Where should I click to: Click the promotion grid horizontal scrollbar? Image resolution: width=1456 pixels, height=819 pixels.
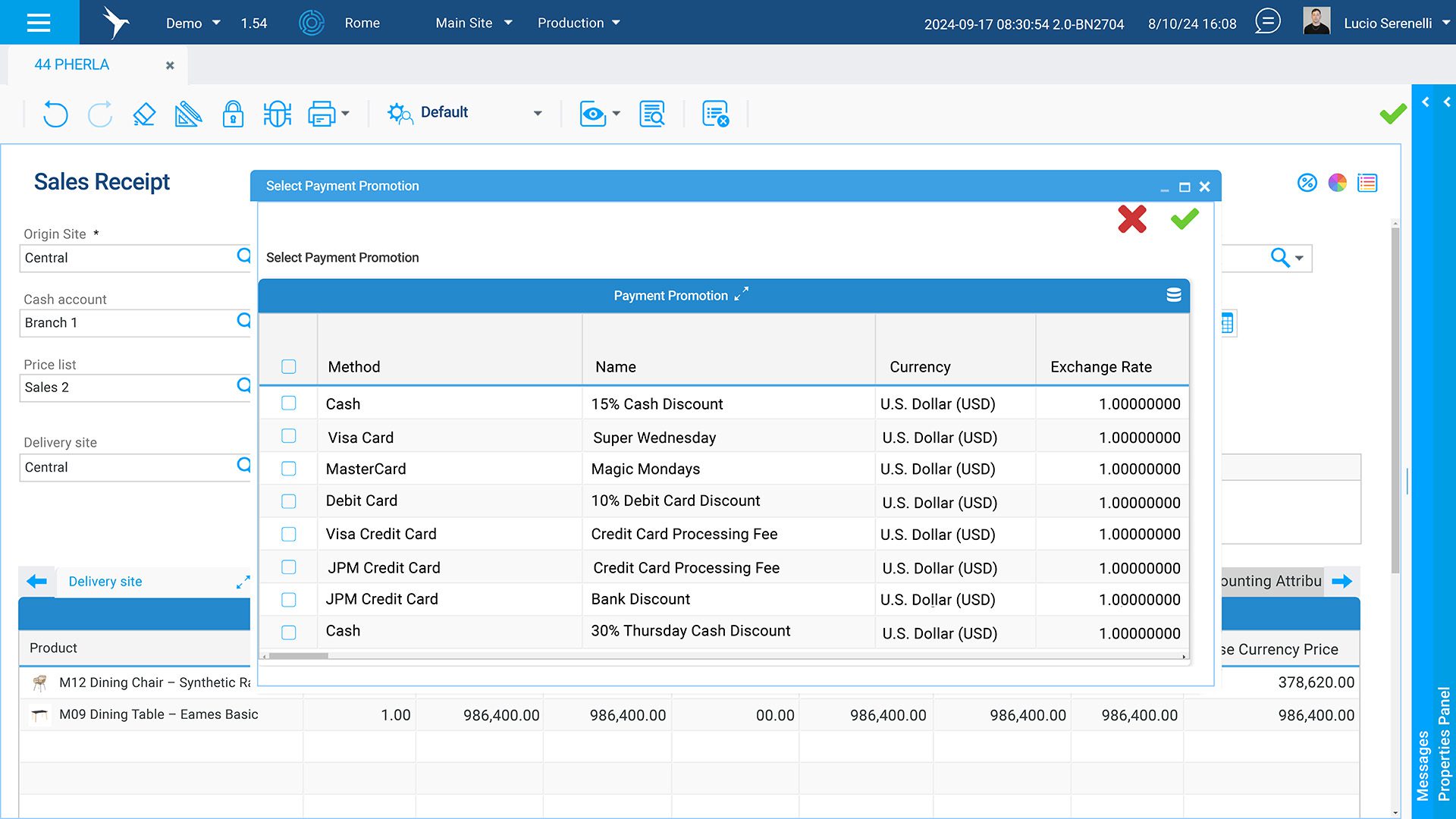click(x=299, y=656)
